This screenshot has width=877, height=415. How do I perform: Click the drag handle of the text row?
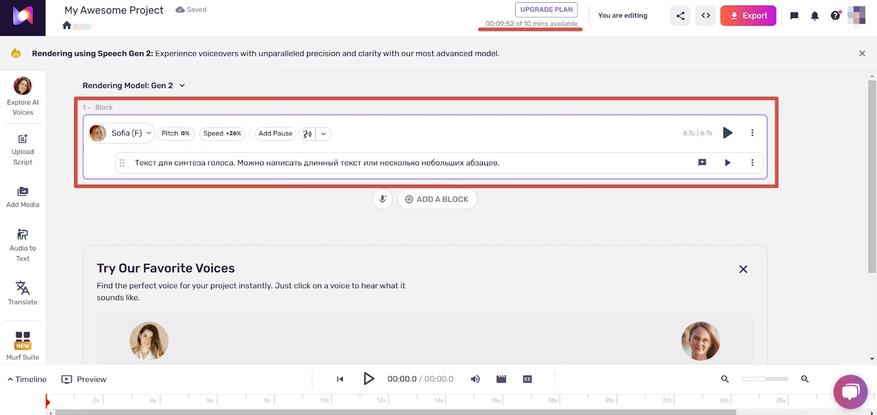122,163
